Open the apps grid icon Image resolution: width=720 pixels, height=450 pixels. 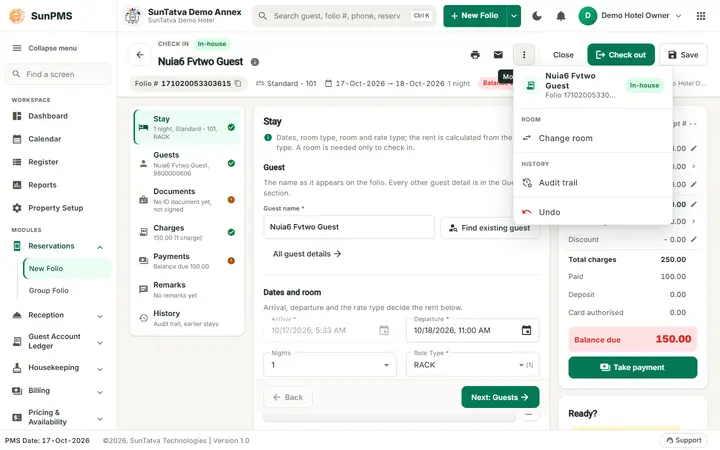click(x=701, y=16)
